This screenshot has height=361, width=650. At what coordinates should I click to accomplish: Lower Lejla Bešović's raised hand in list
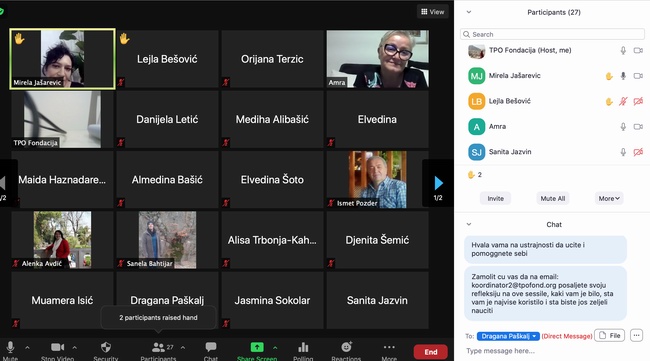coord(609,102)
